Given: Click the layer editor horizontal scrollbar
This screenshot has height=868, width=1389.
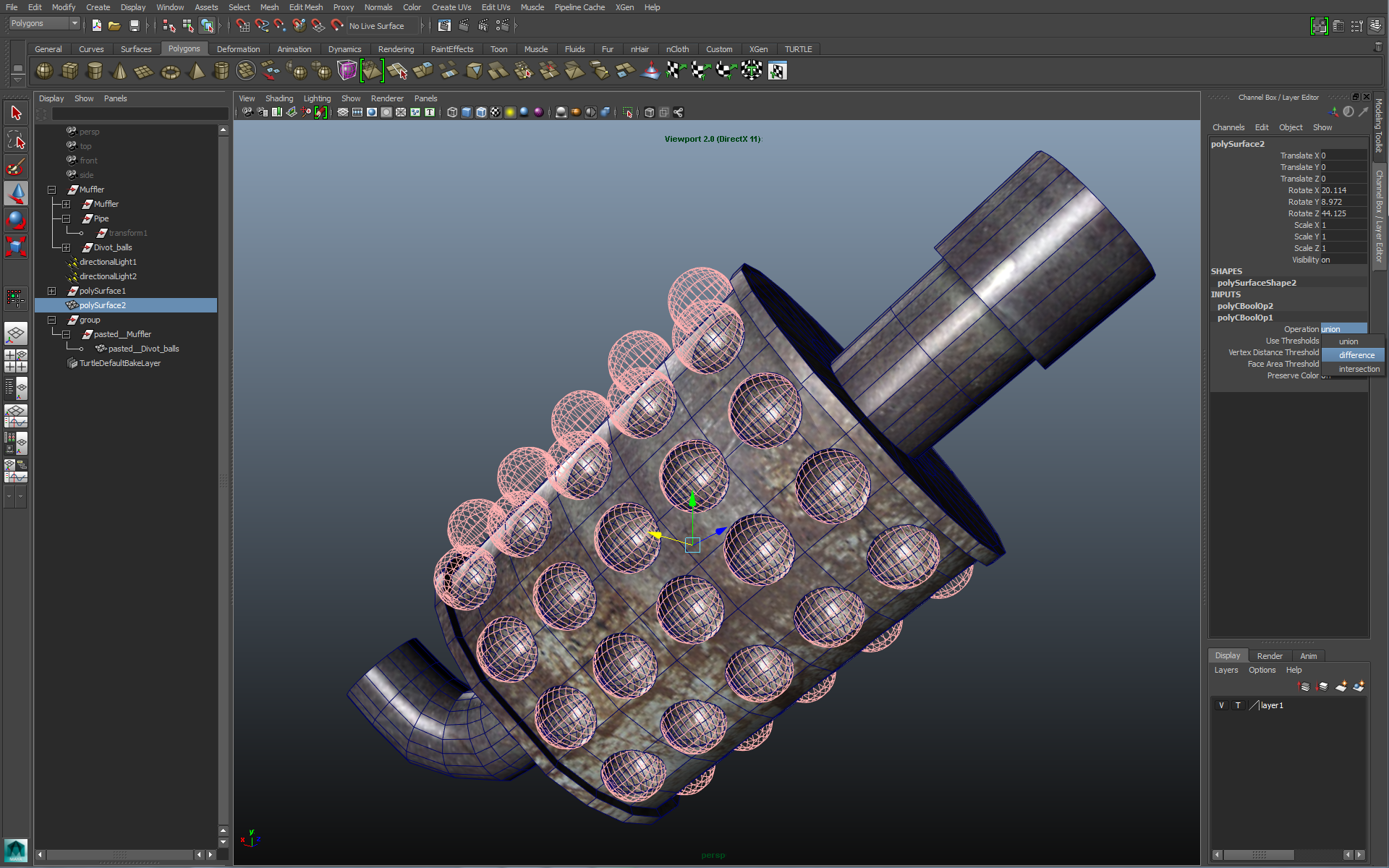Looking at the screenshot, I should click(x=1259, y=854).
